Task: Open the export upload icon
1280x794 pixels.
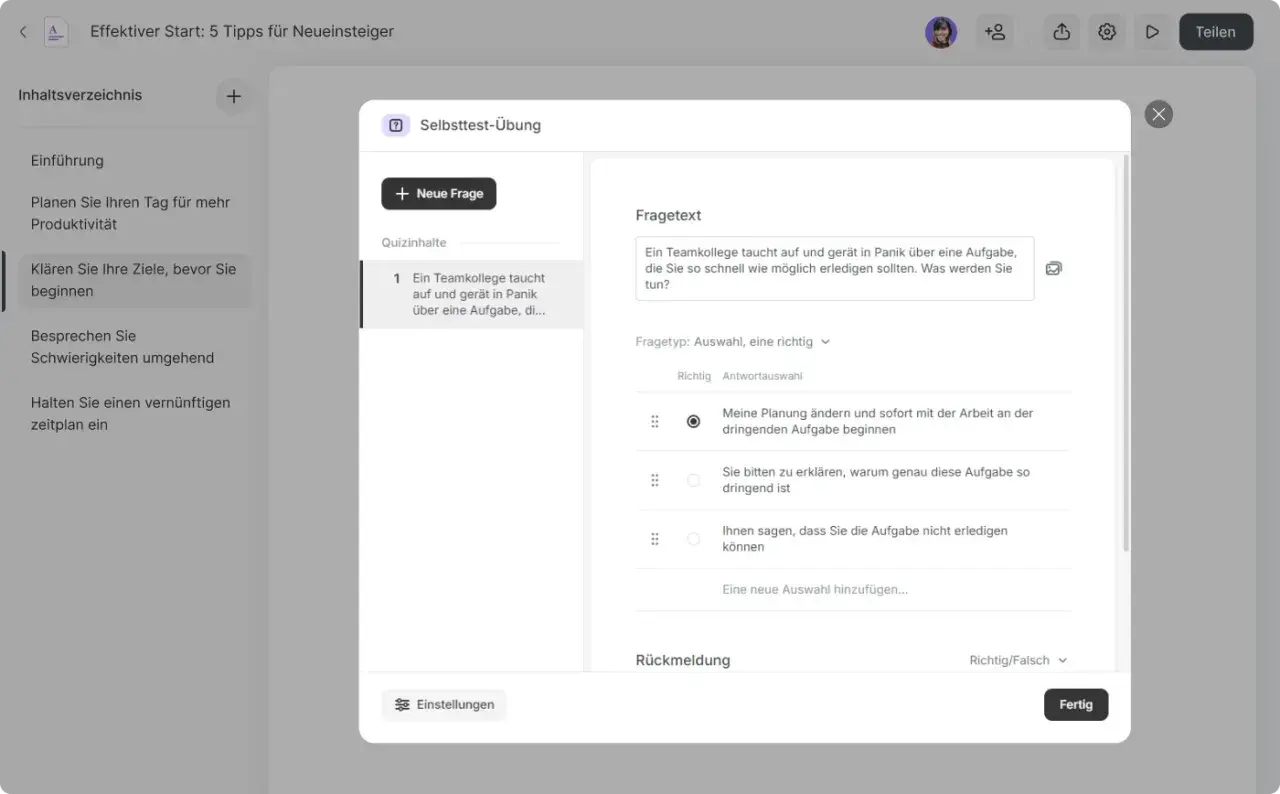Action: pos(1062,32)
